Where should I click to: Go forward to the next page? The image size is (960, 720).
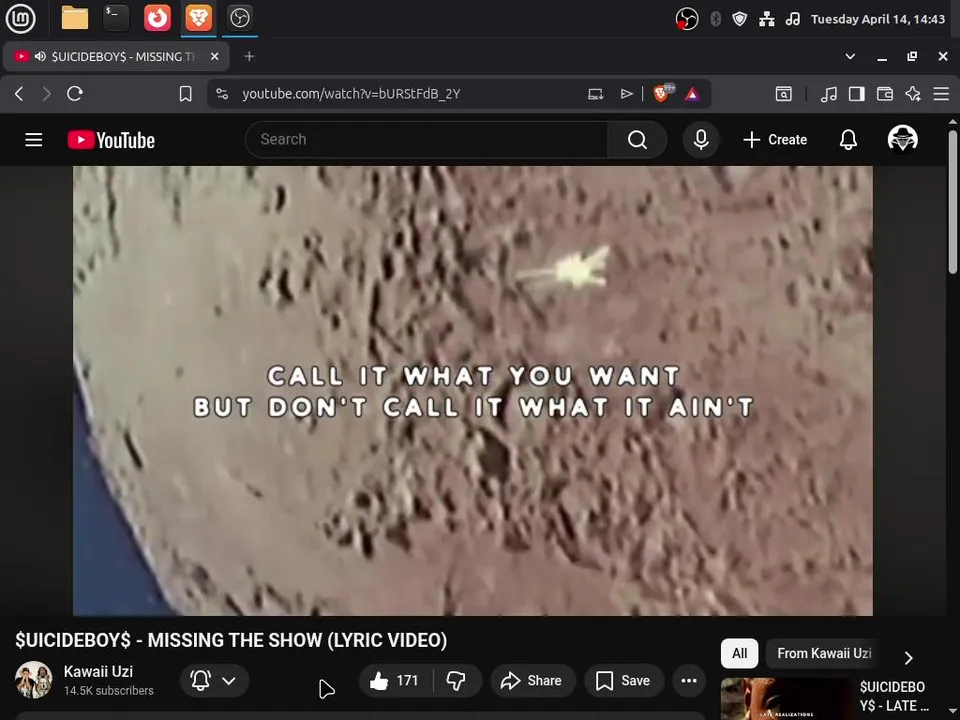coord(47,94)
